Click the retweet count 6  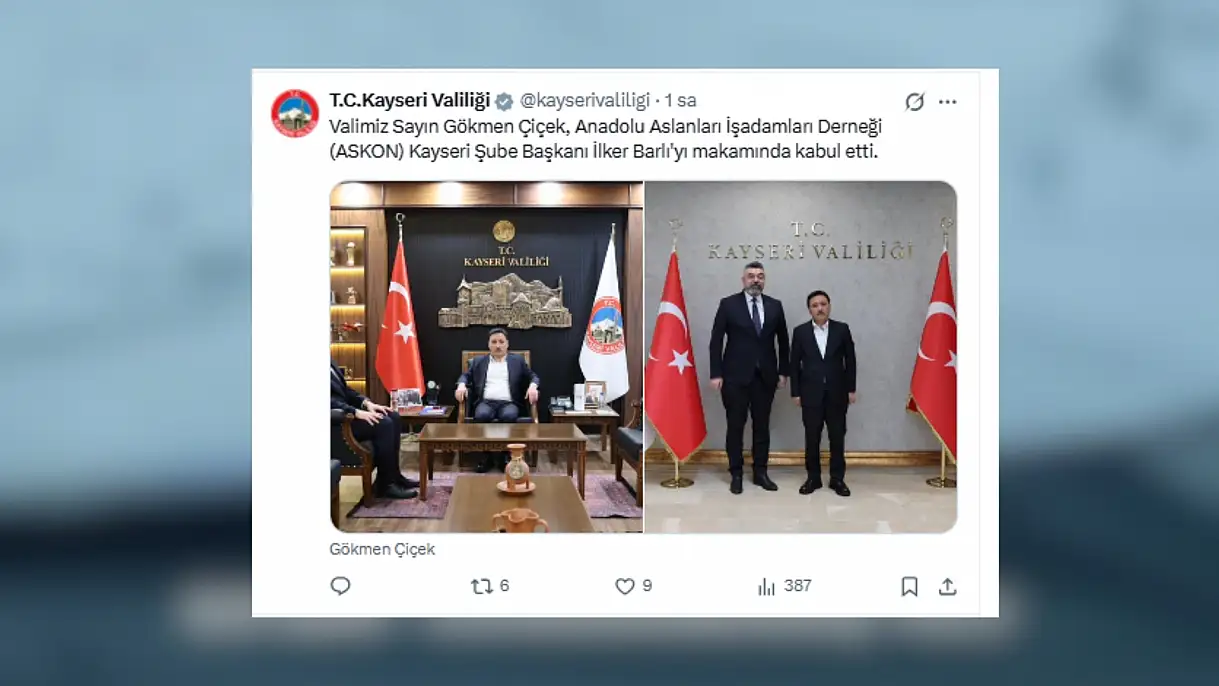(x=505, y=586)
